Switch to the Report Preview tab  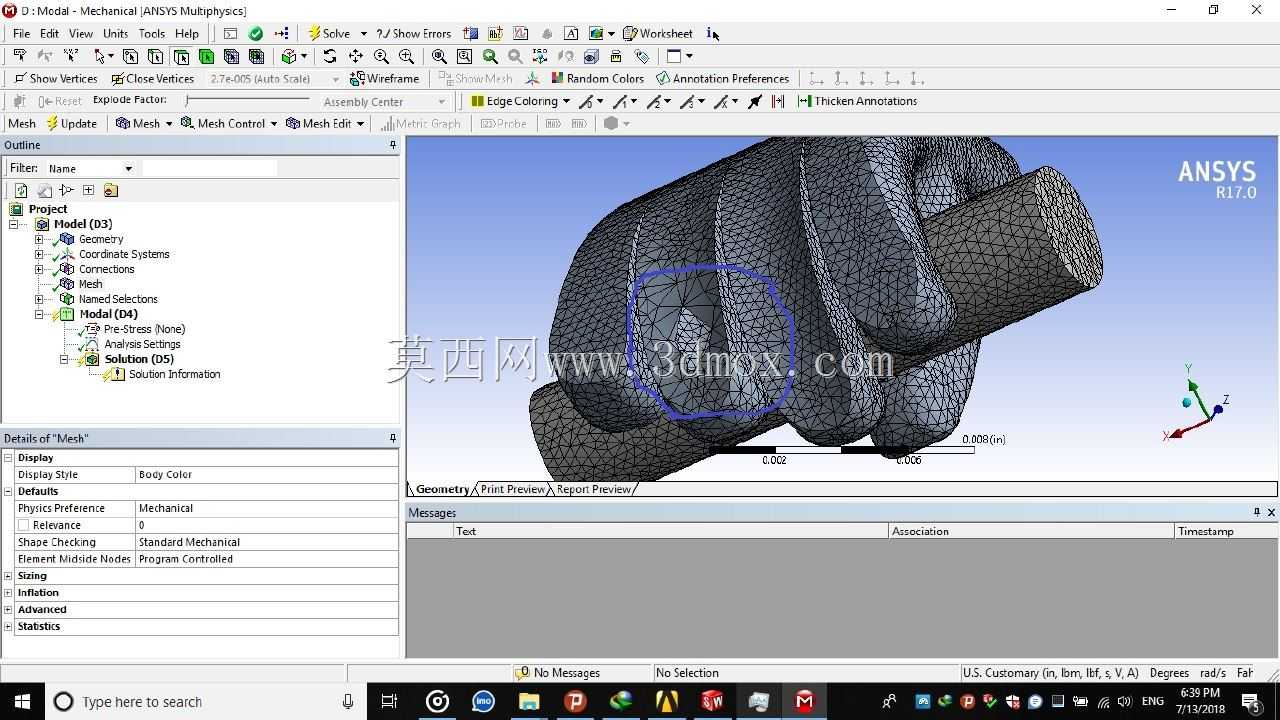pyautogui.click(x=593, y=489)
